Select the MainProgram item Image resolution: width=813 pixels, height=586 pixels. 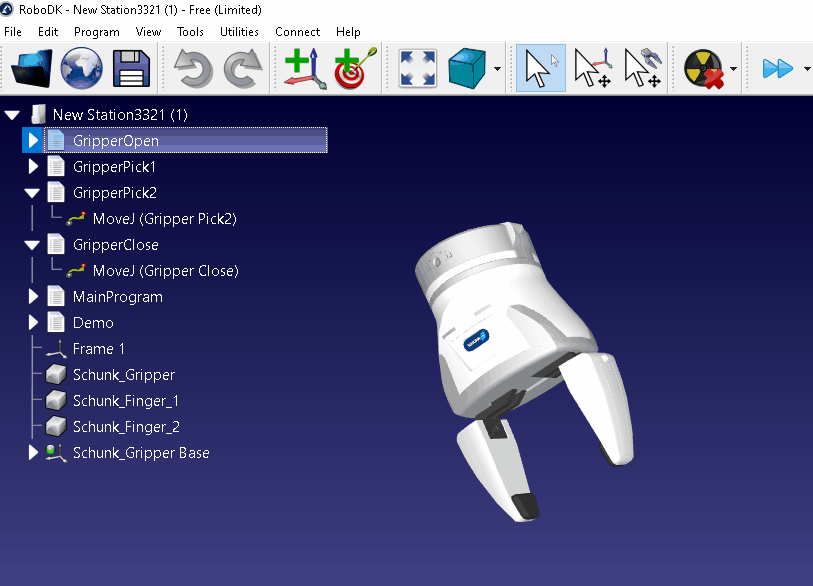click(118, 297)
